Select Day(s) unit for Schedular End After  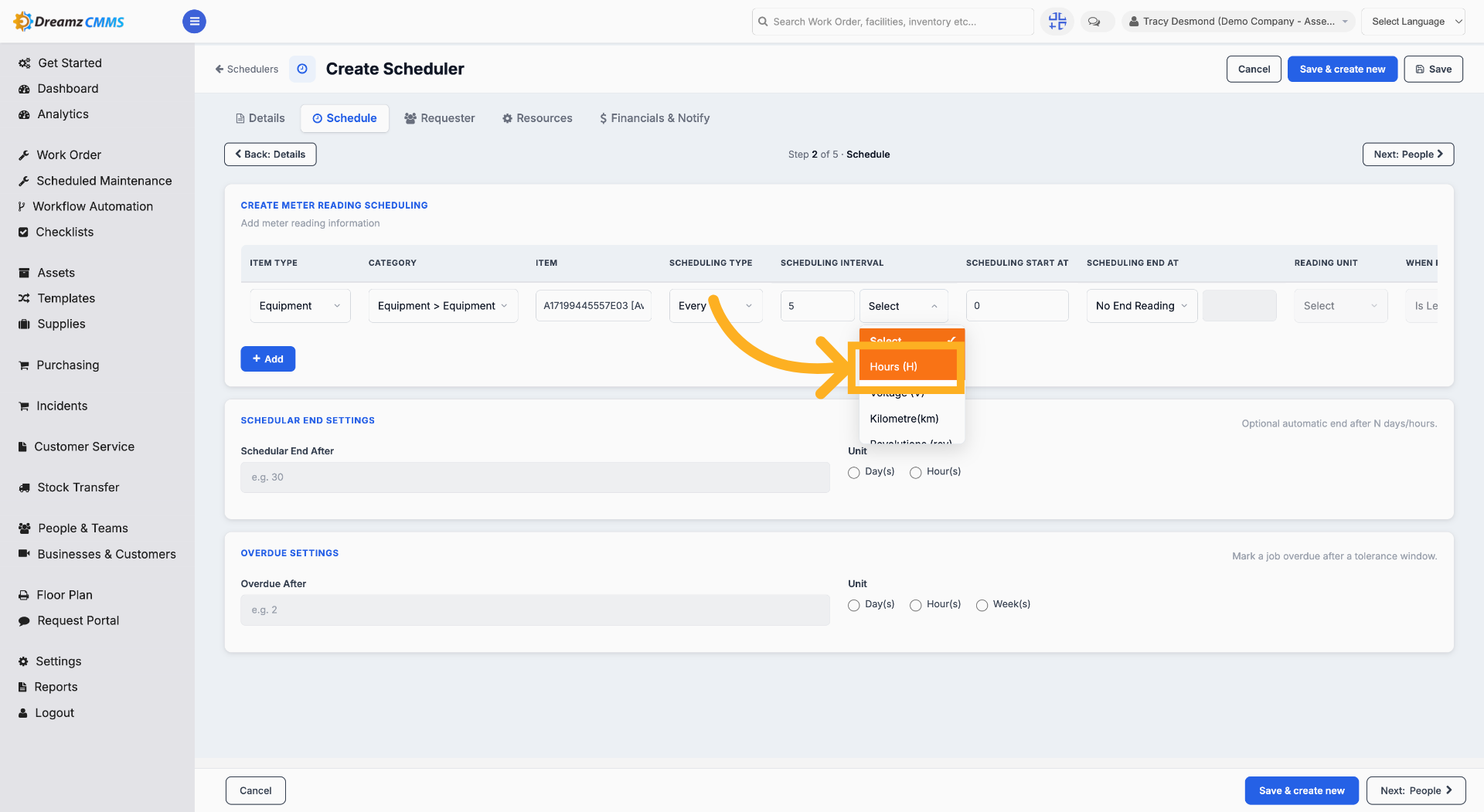[853, 472]
